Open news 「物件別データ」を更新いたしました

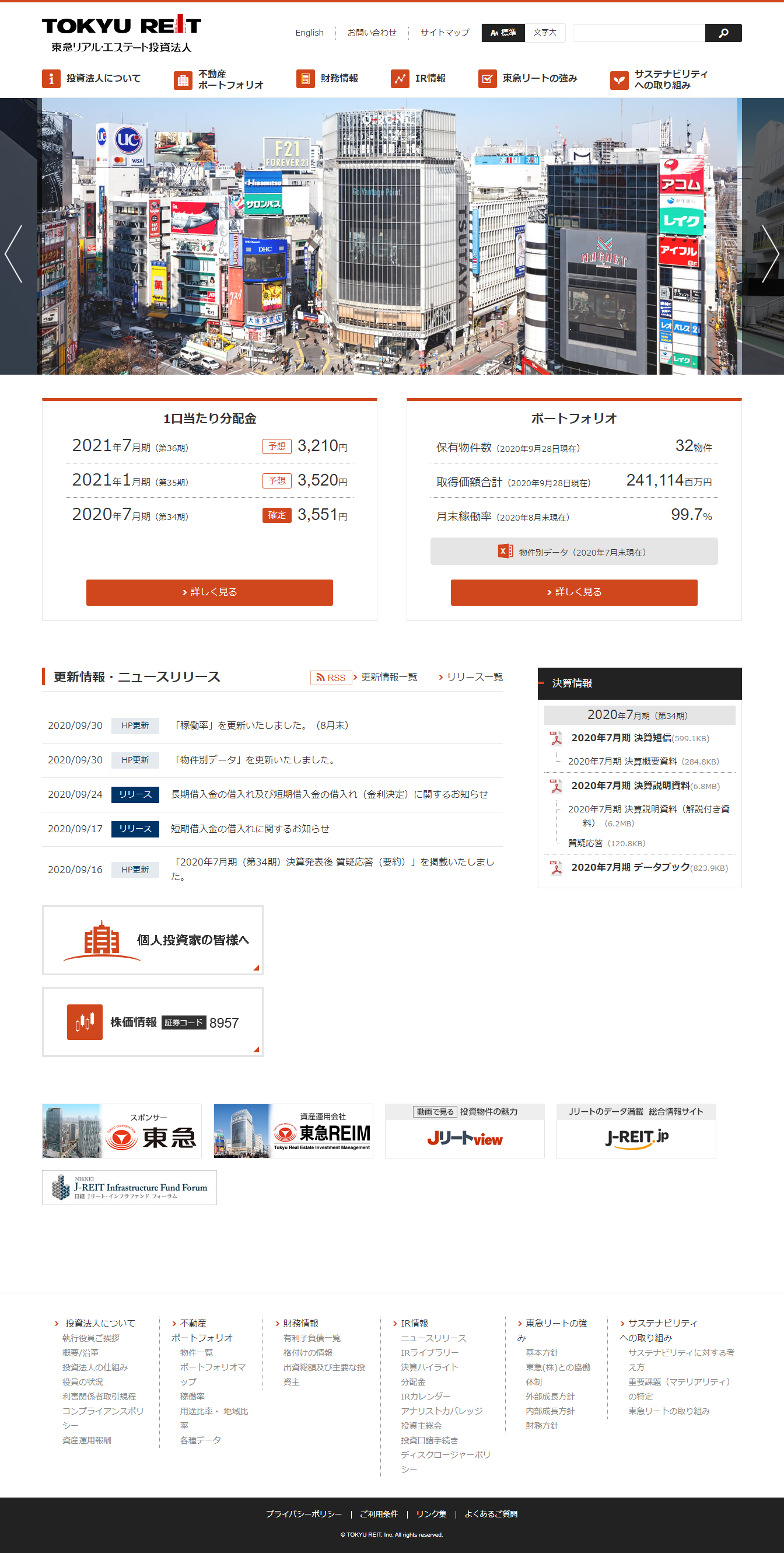click(x=255, y=760)
